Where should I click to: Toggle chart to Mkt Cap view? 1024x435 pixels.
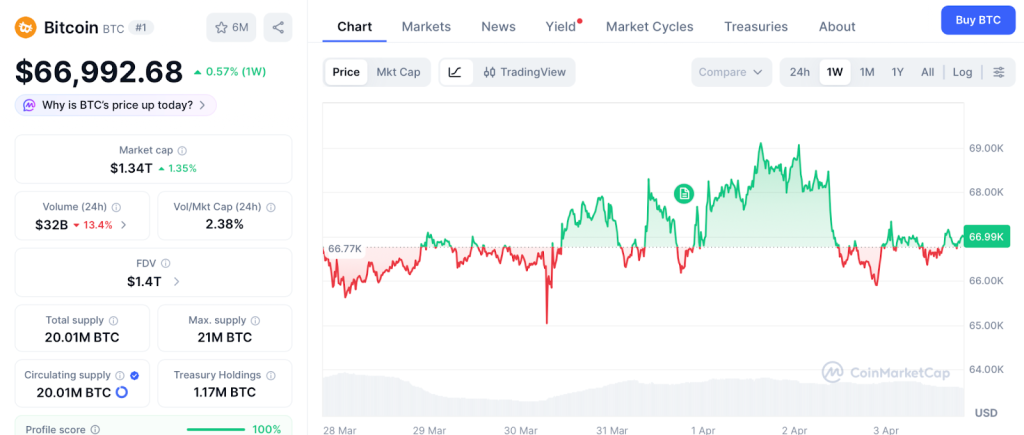398,72
